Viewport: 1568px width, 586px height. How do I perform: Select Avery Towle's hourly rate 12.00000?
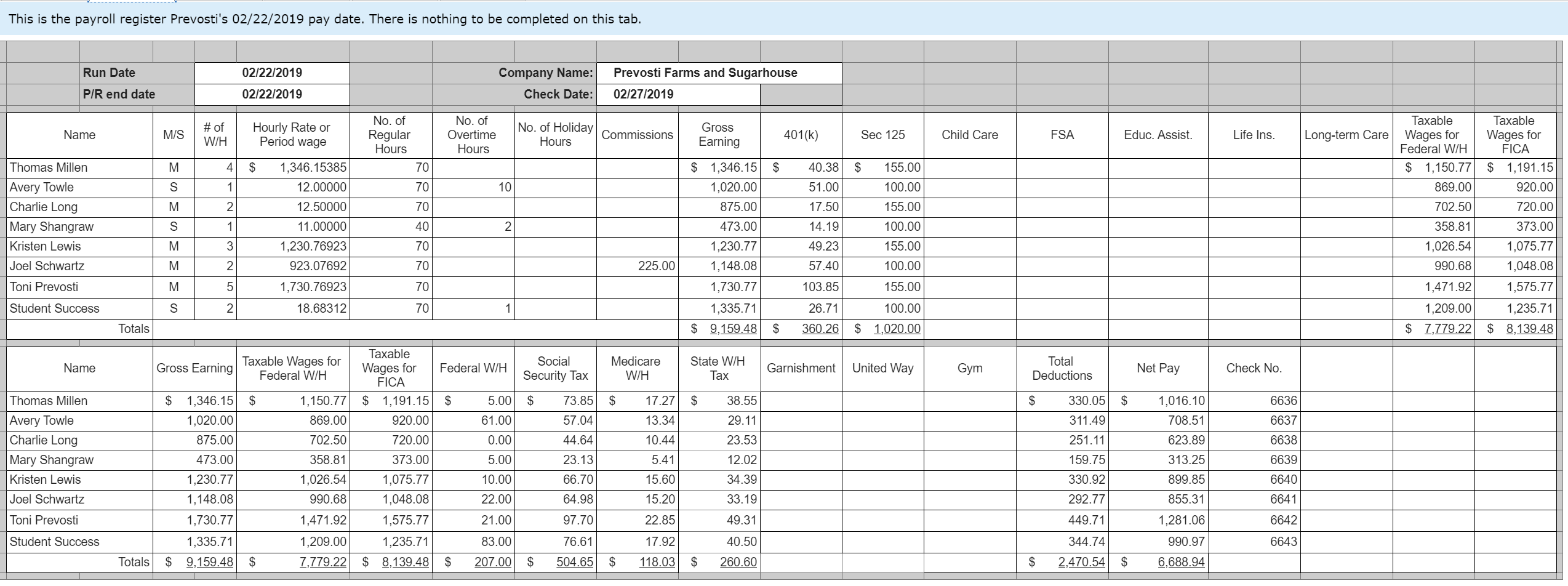coord(293,187)
